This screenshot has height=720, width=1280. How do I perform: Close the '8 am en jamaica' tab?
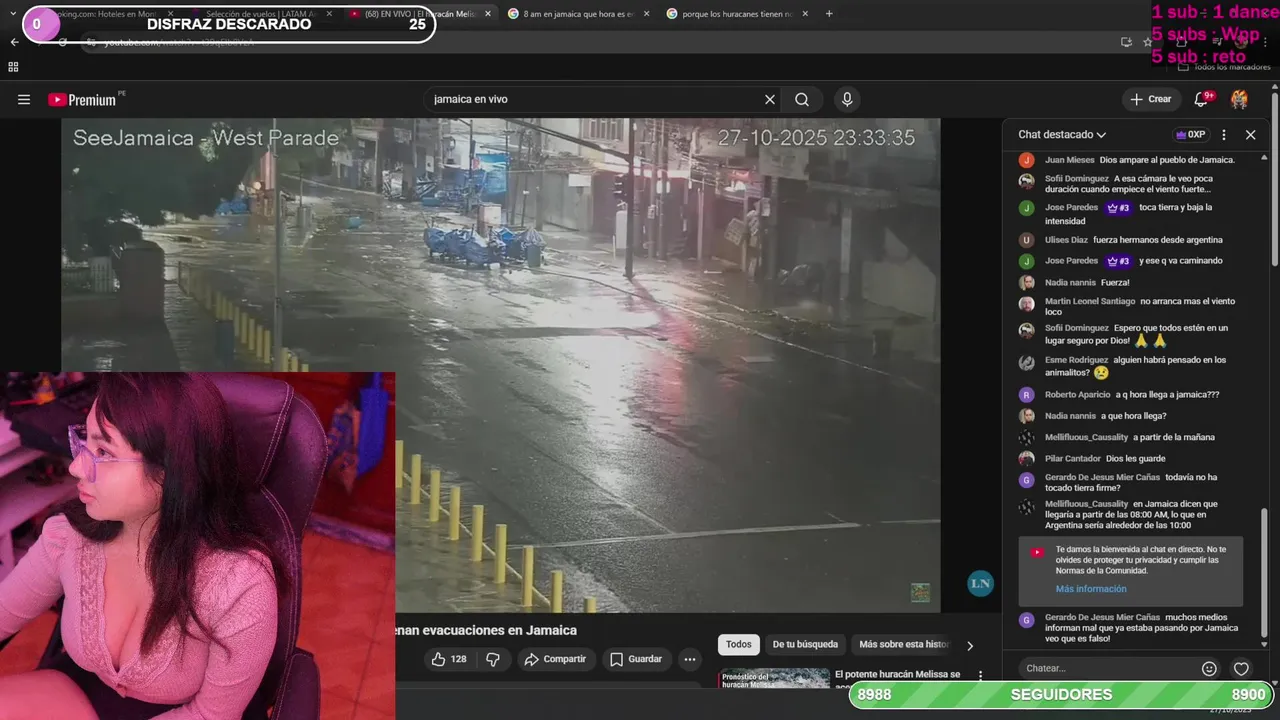pyautogui.click(x=646, y=14)
